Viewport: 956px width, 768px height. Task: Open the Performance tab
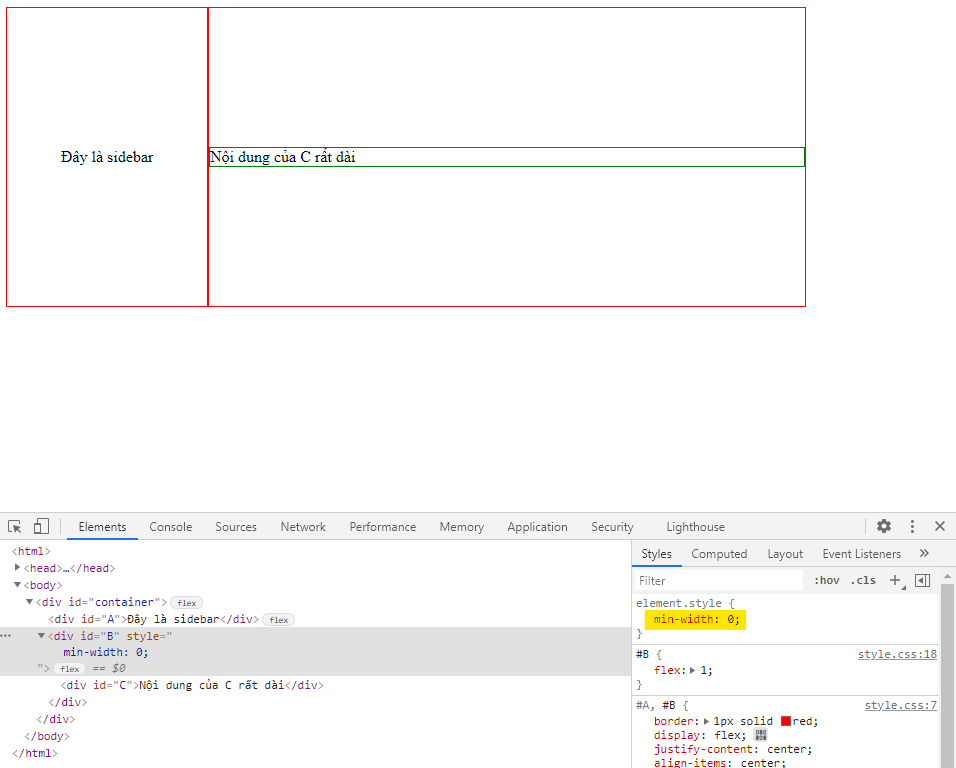pyautogui.click(x=383, y=527)
